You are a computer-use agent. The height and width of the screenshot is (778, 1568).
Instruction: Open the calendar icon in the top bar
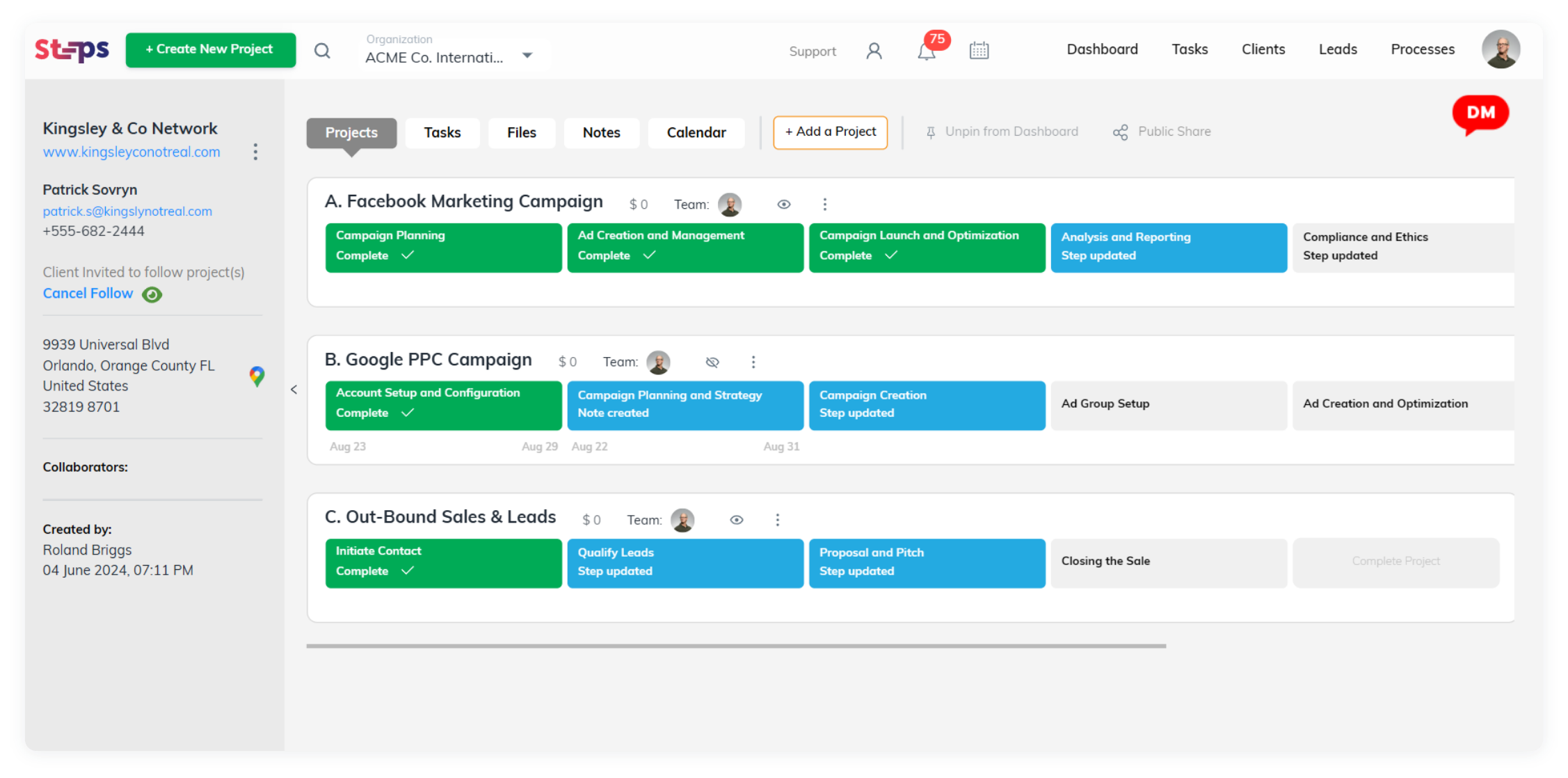pos(979,50)
